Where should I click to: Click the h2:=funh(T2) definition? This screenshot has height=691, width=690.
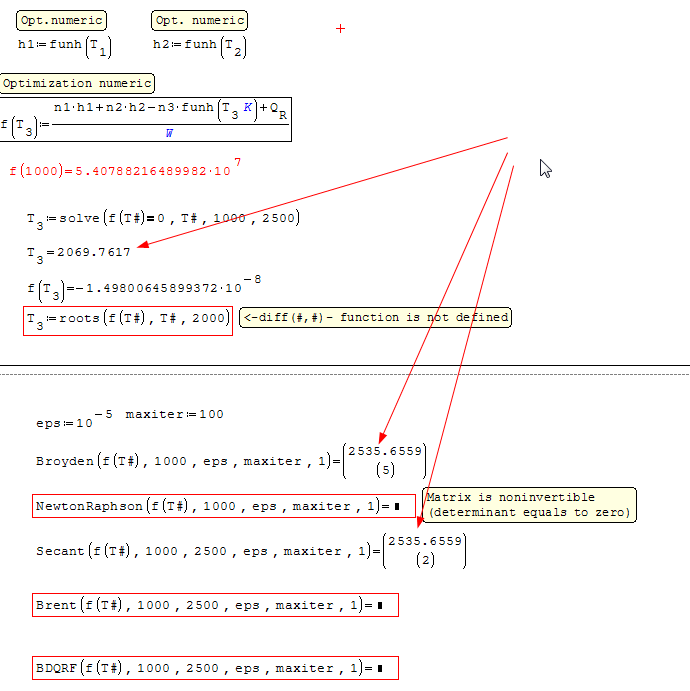tap(199, 46)
